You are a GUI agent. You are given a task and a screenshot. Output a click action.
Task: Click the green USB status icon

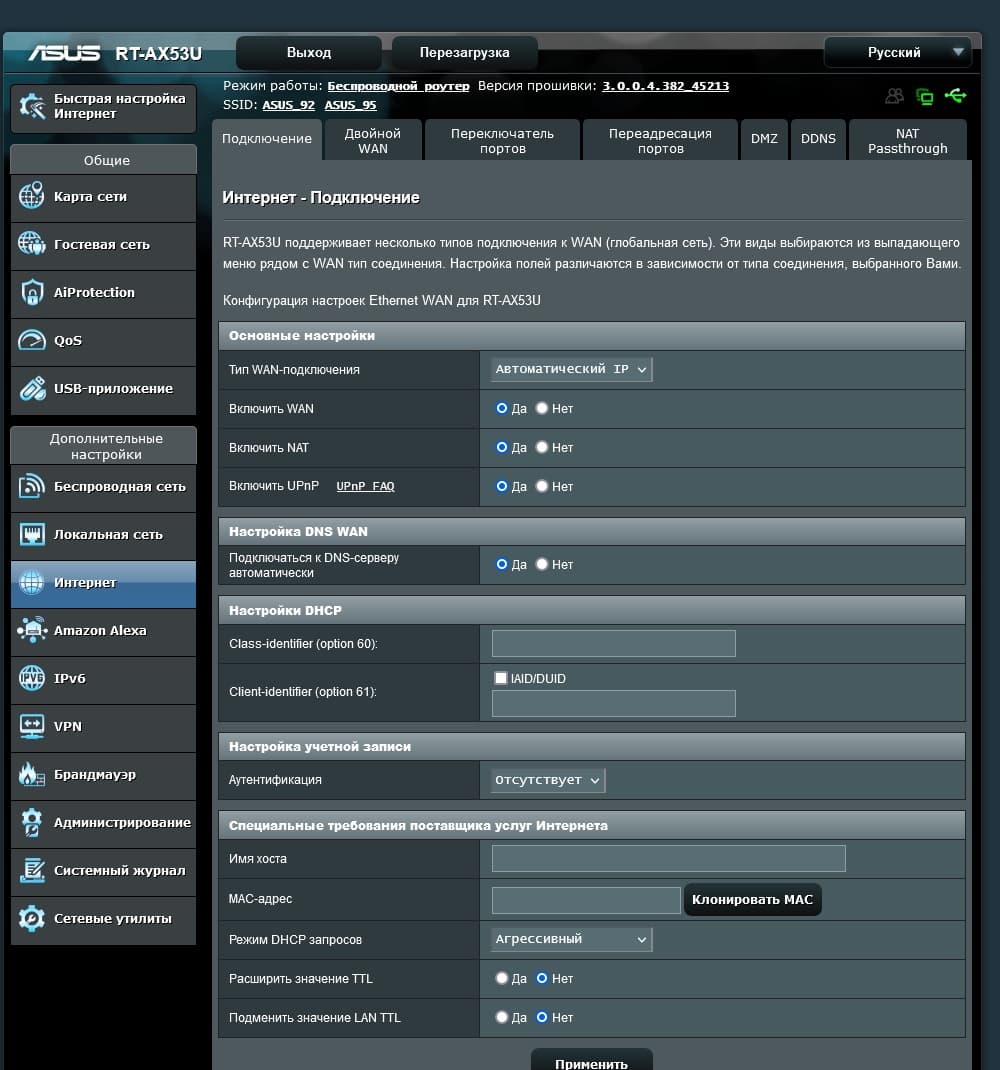[x=955, y=96]
